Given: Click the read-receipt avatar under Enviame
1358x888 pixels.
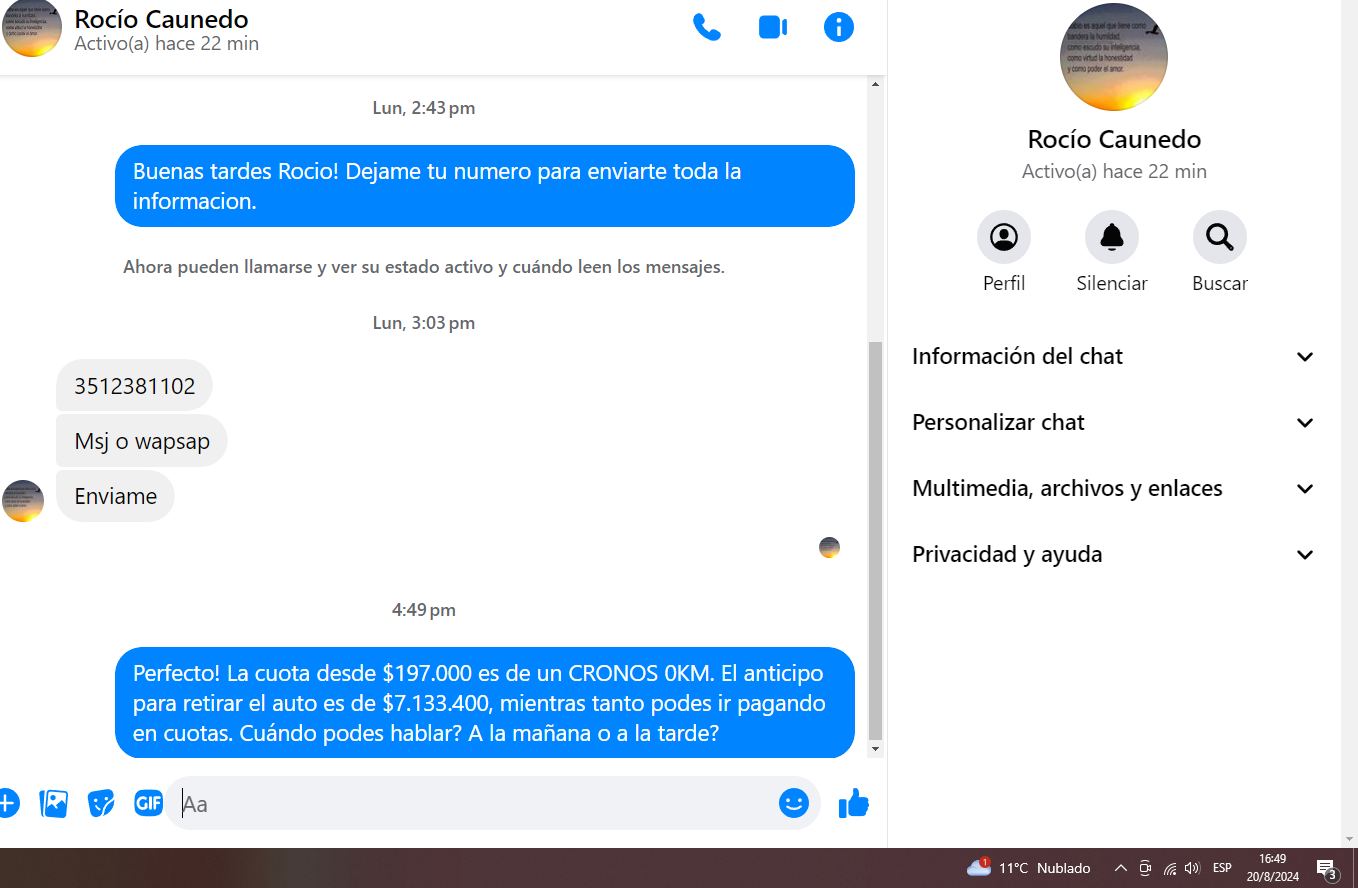Looking at the screenshot, I should tap(829, 547).
